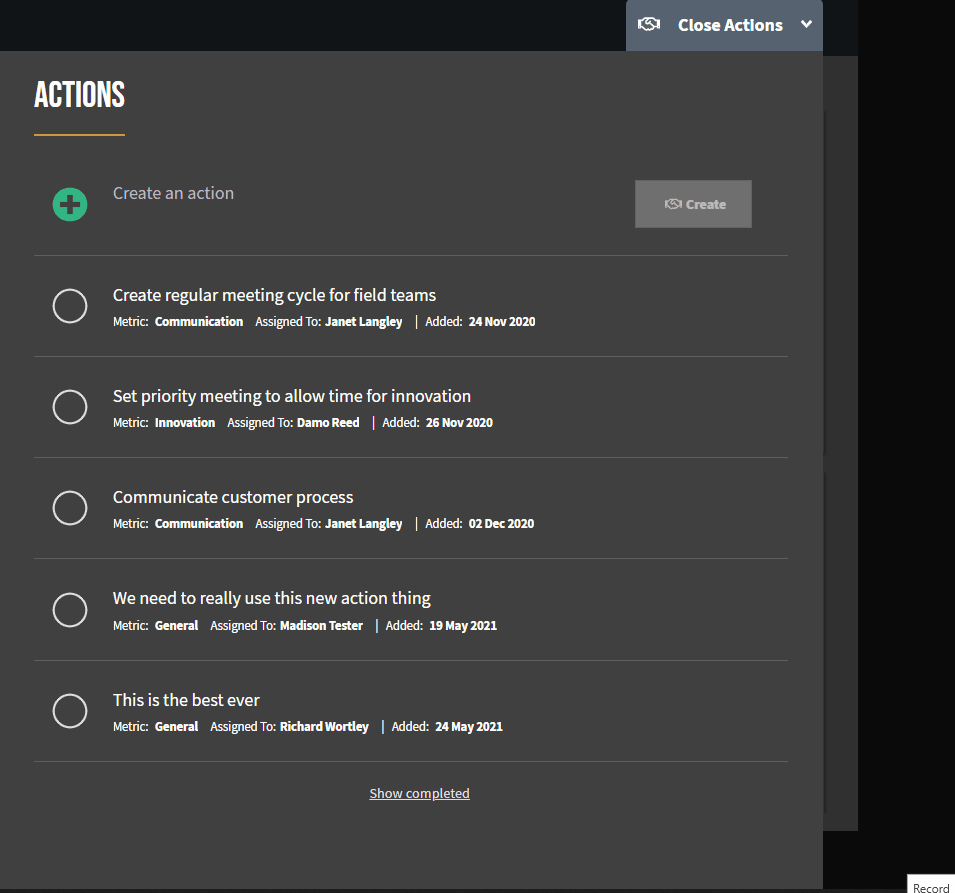Viewport: 955px width, 893px height.
Task: Click the 'Communicate customer process' title
Action: (233, 498)
